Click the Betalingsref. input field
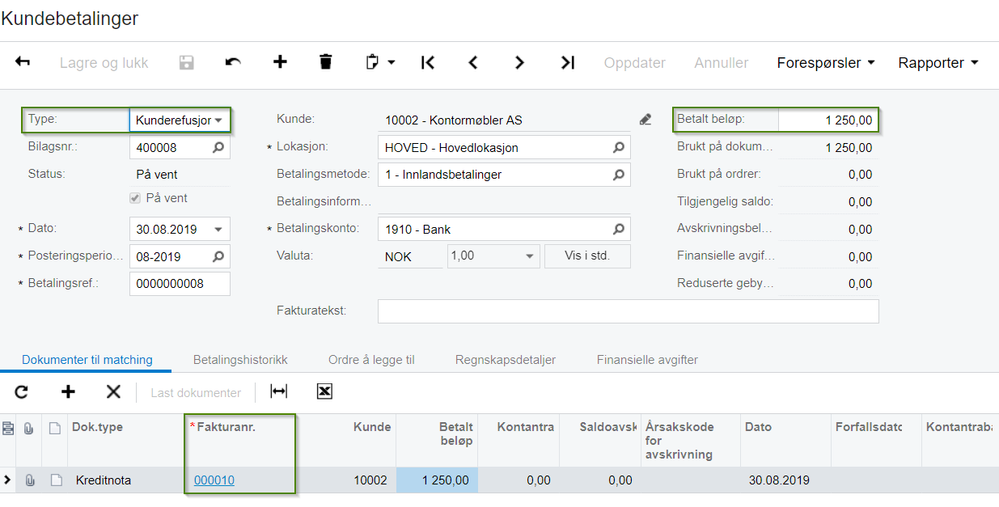The width and height of the screenshot is (999, 507). tap(180, 284)
